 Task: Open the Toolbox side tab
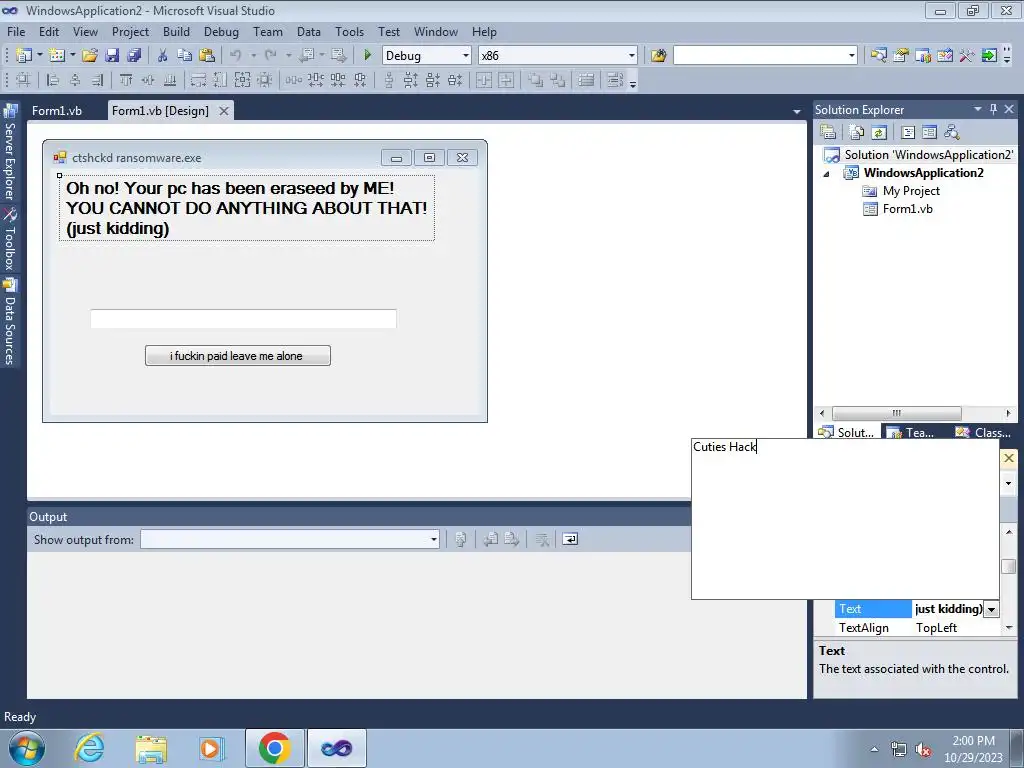click(10, 239)
